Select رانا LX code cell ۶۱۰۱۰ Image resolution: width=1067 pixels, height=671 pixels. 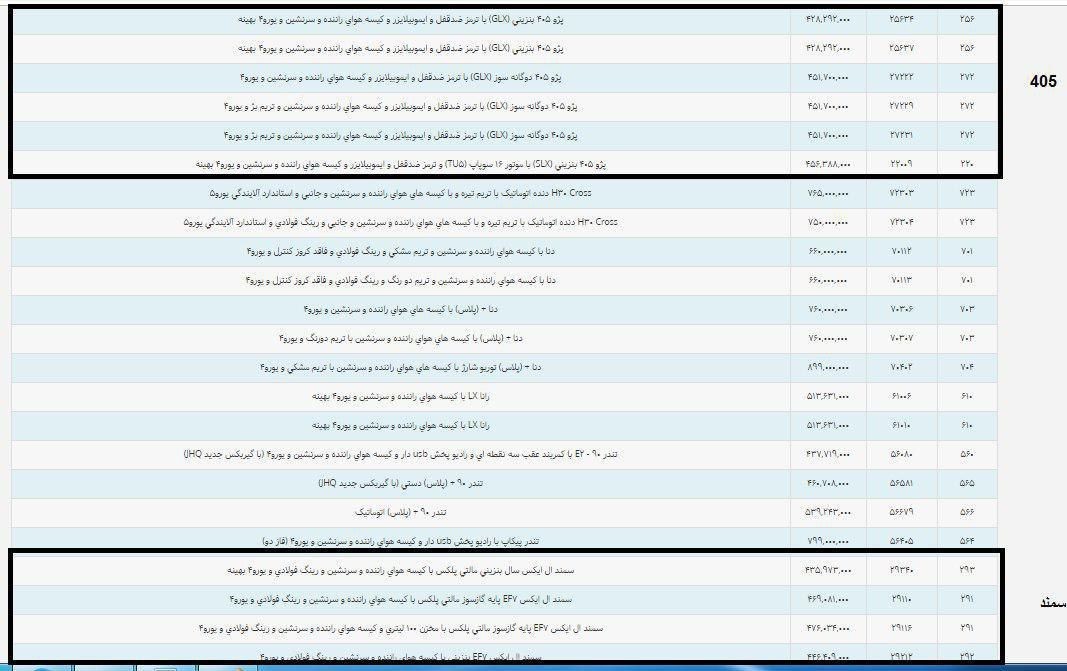click(x=901, y=425)
